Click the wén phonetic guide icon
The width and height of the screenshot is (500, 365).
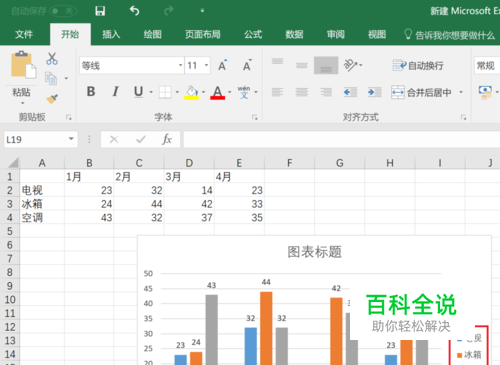[244, 92]
